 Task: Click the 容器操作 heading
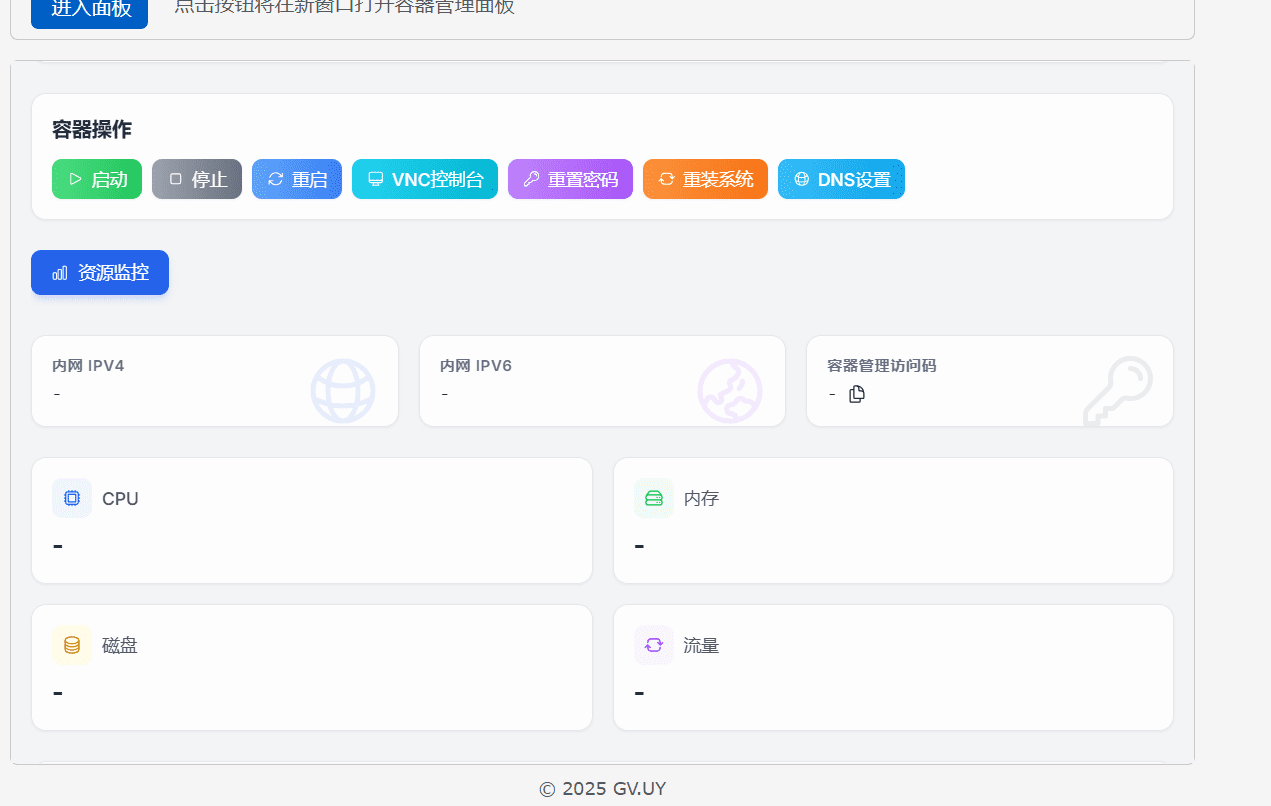tap(92, 130)
